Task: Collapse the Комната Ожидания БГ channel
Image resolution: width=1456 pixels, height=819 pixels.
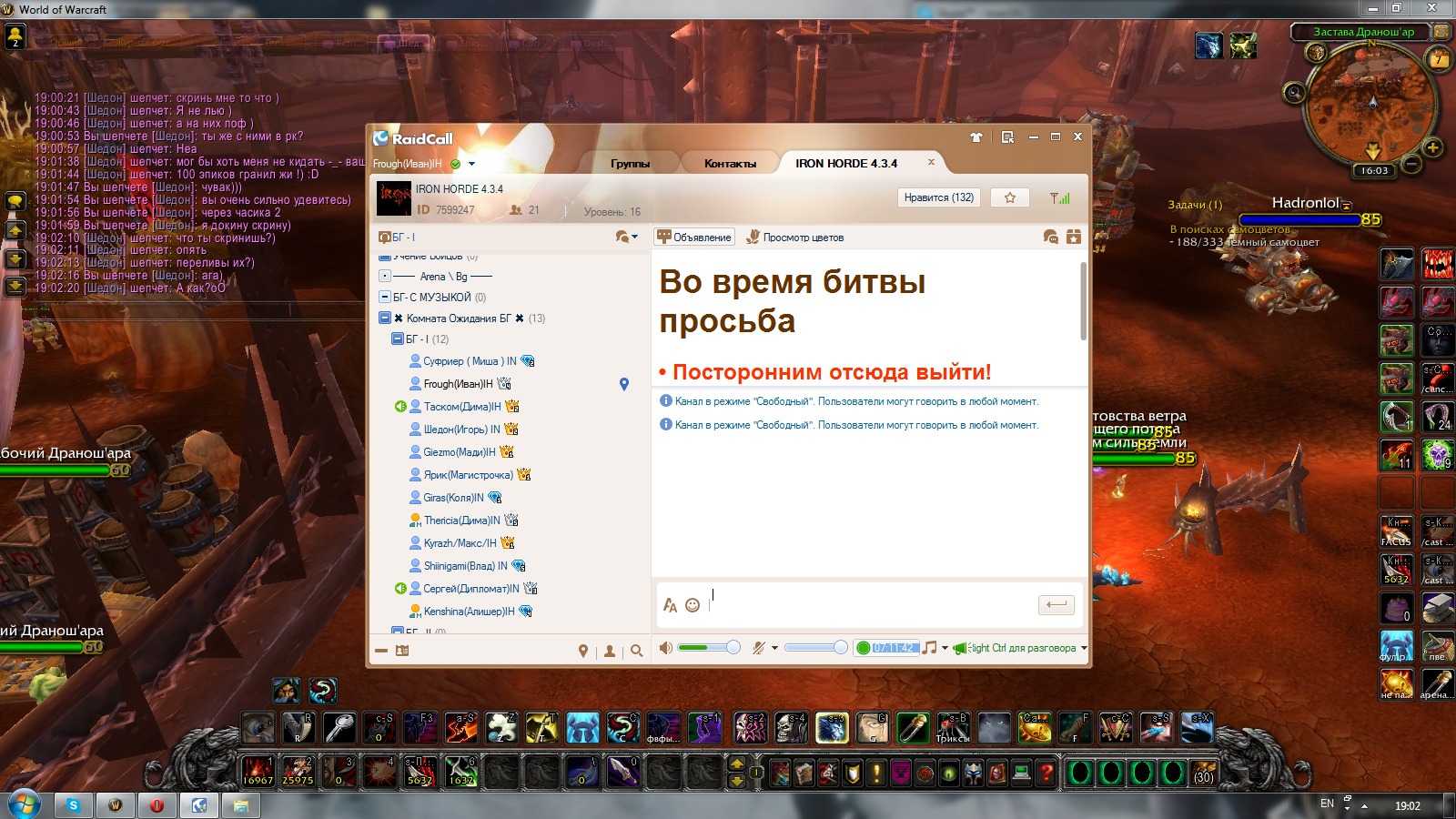Action: point(385,318)
